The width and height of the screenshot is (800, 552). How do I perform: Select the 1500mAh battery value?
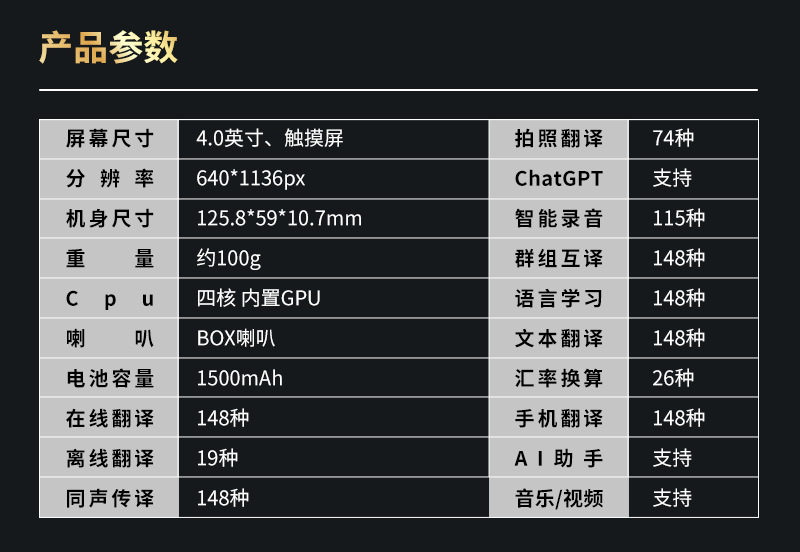point(240,379)
